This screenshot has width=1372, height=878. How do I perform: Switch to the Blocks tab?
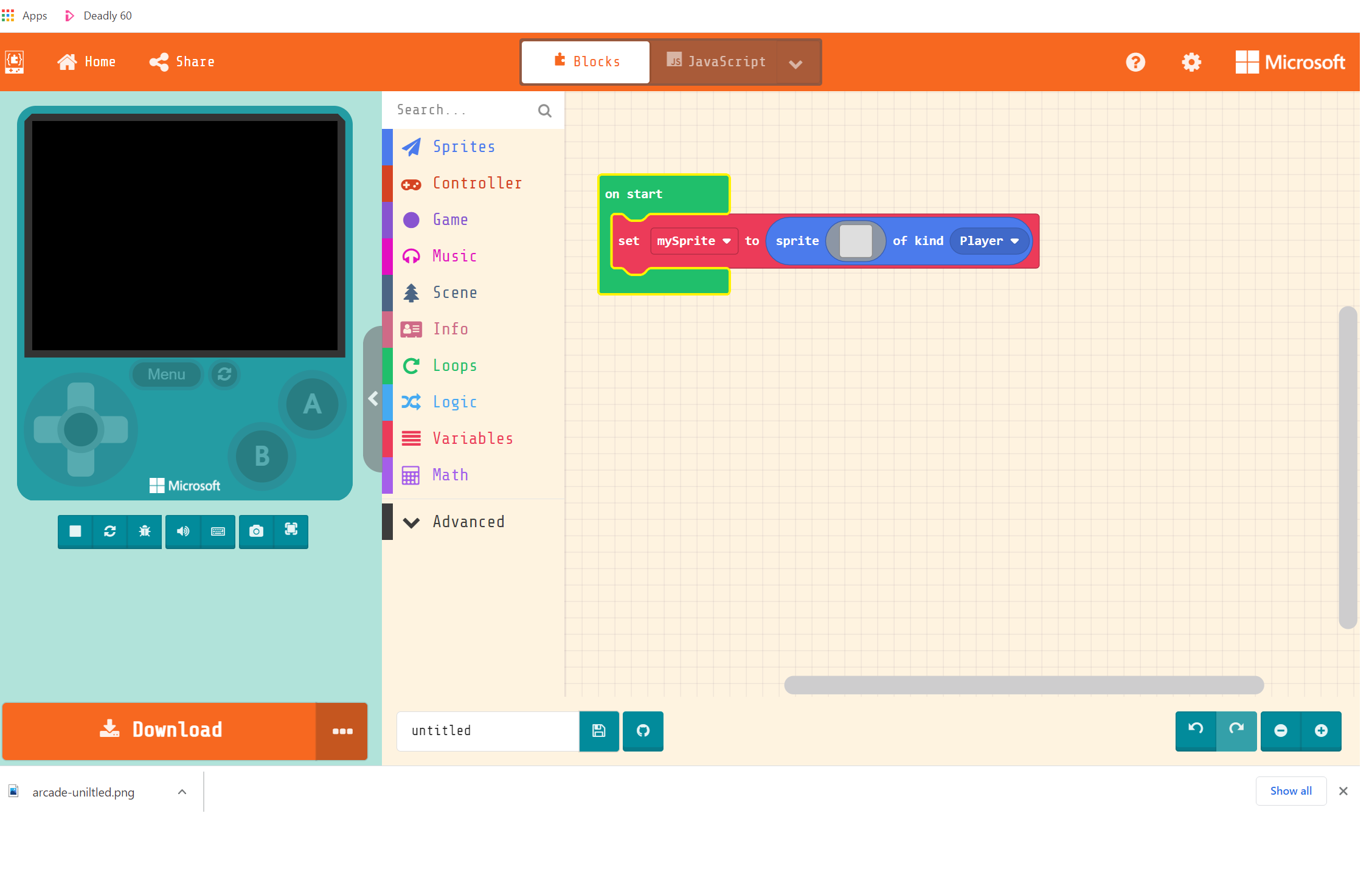(584, 61)
